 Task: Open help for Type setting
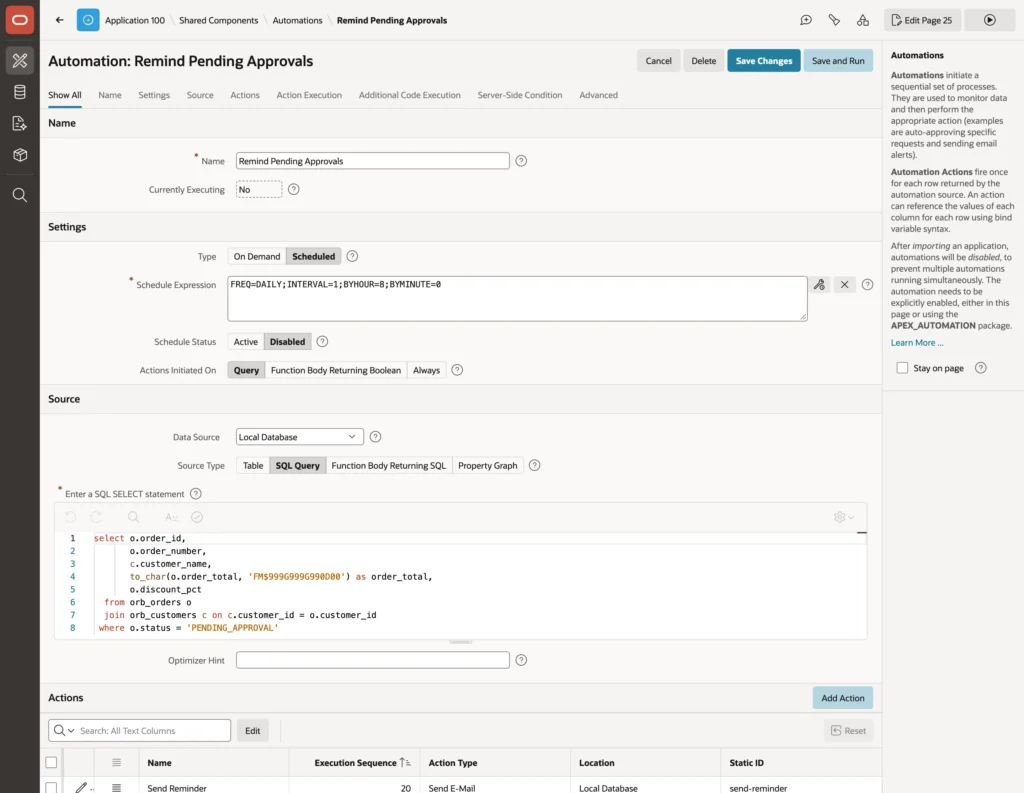[352, 256]
